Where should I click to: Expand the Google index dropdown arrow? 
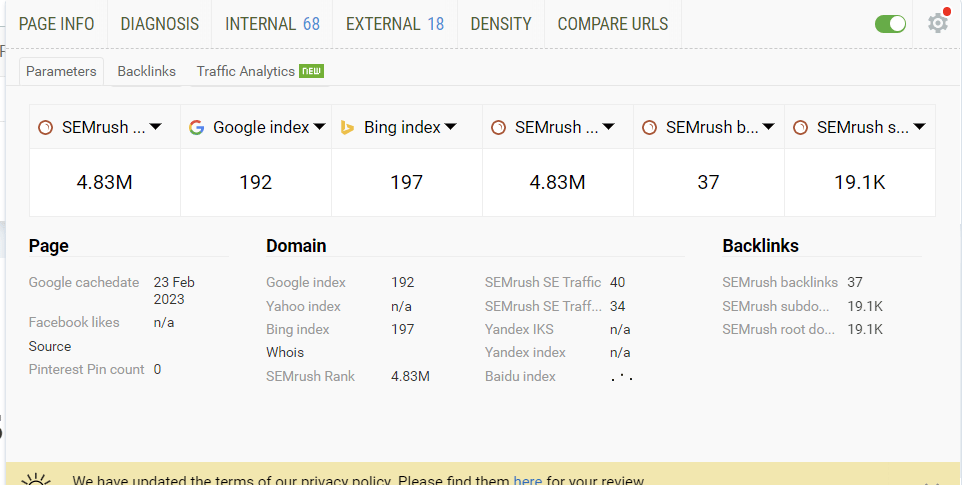[319, 127]
